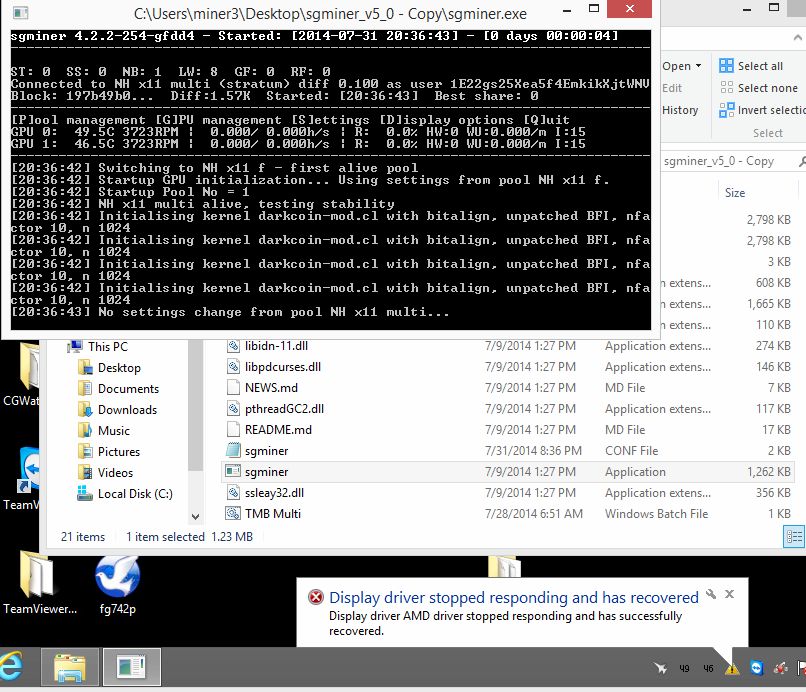Image resolution: width=806 pixels, height=692 pixels.
Task: Click the README.md file icon
Action: [x=233, y=430]
